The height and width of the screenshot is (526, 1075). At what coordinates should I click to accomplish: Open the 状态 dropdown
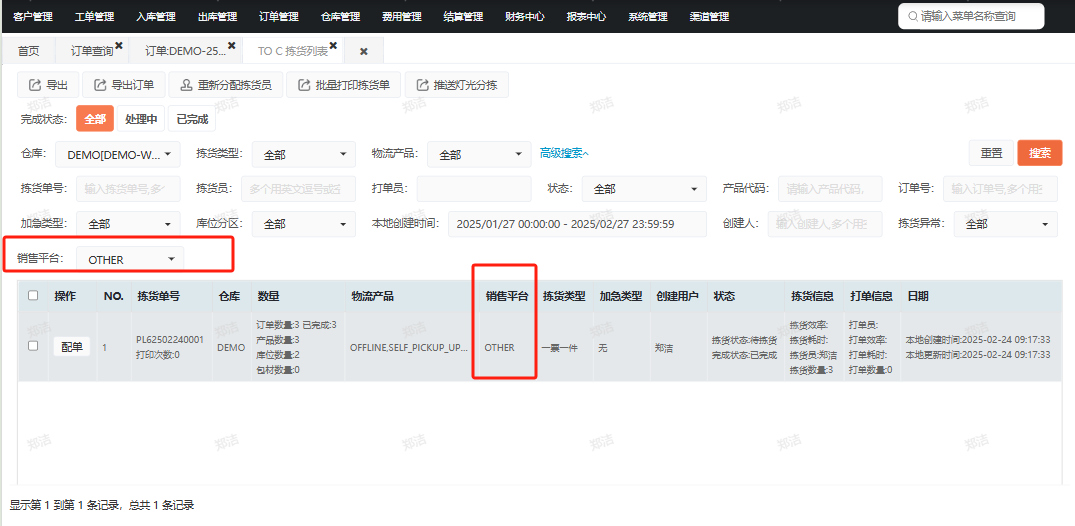click(x=644, y=189)
